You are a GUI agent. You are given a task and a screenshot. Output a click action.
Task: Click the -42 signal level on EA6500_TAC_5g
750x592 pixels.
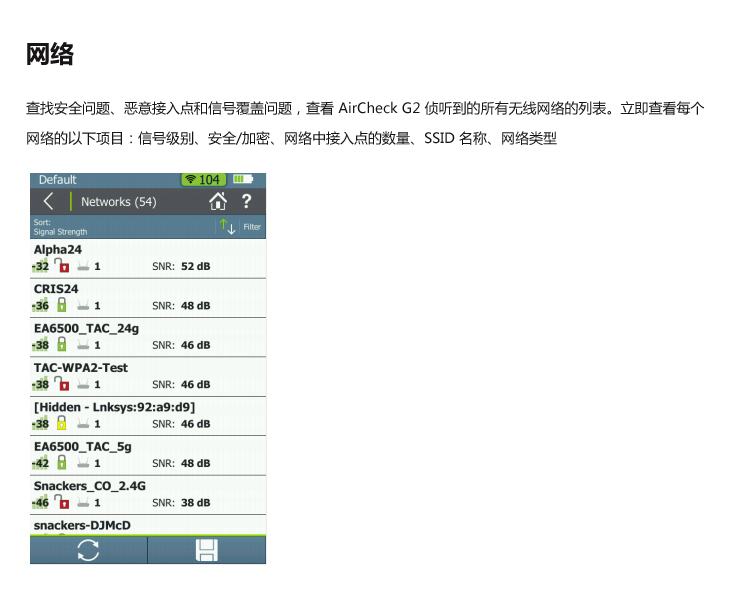40,463
